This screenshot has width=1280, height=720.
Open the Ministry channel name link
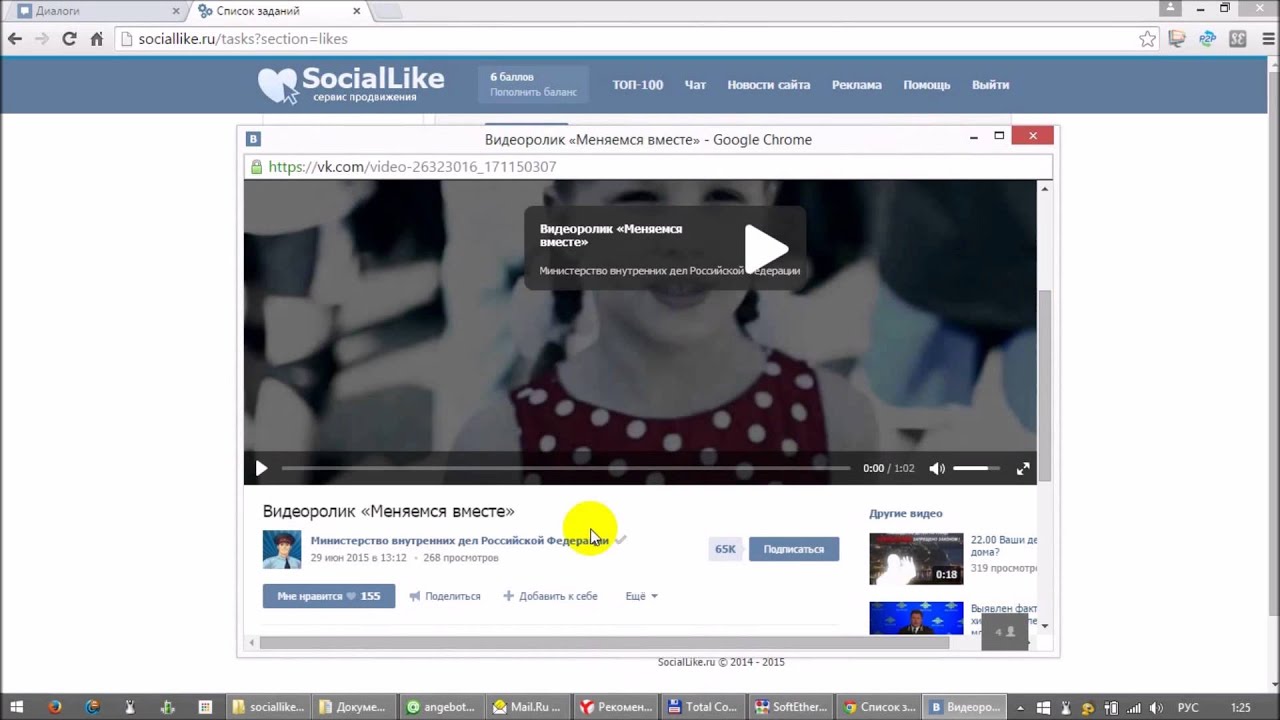point(460,540)
